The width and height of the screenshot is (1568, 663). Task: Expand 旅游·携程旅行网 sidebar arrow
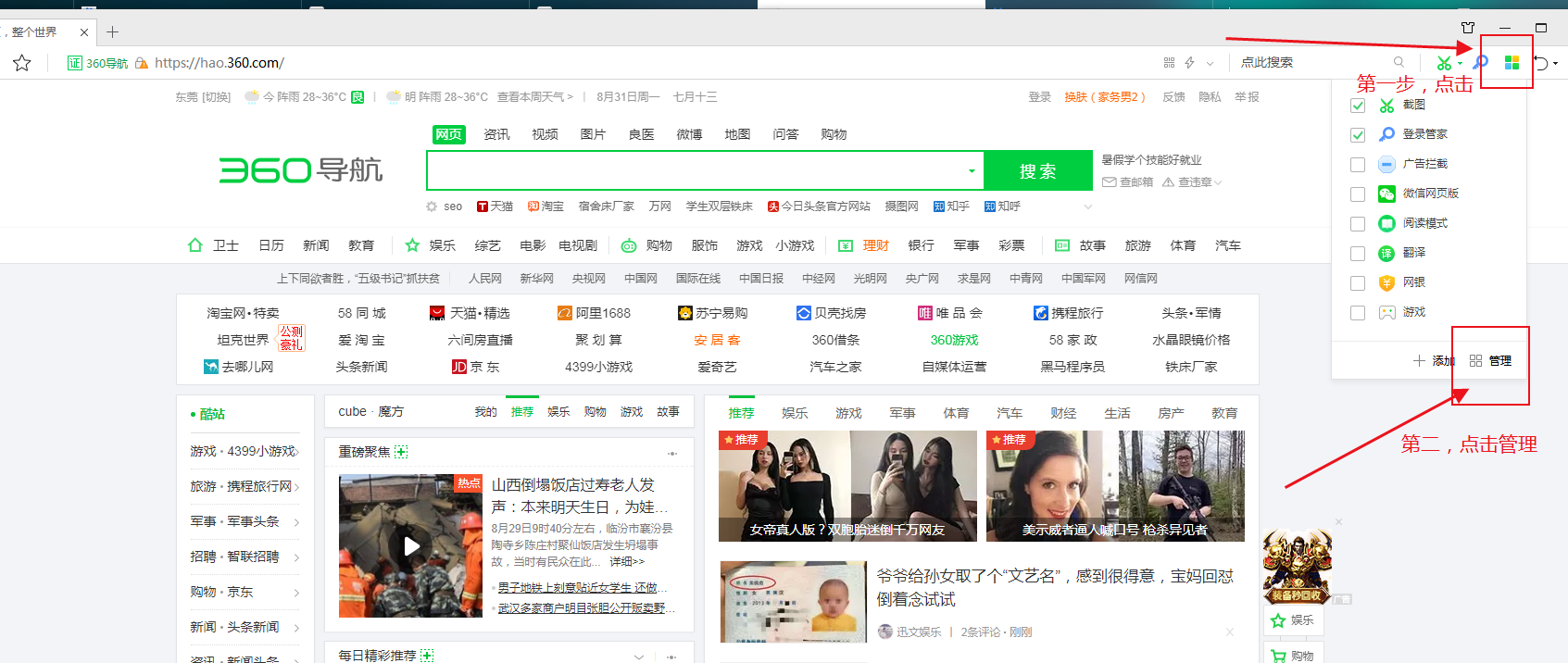(296, 487)
